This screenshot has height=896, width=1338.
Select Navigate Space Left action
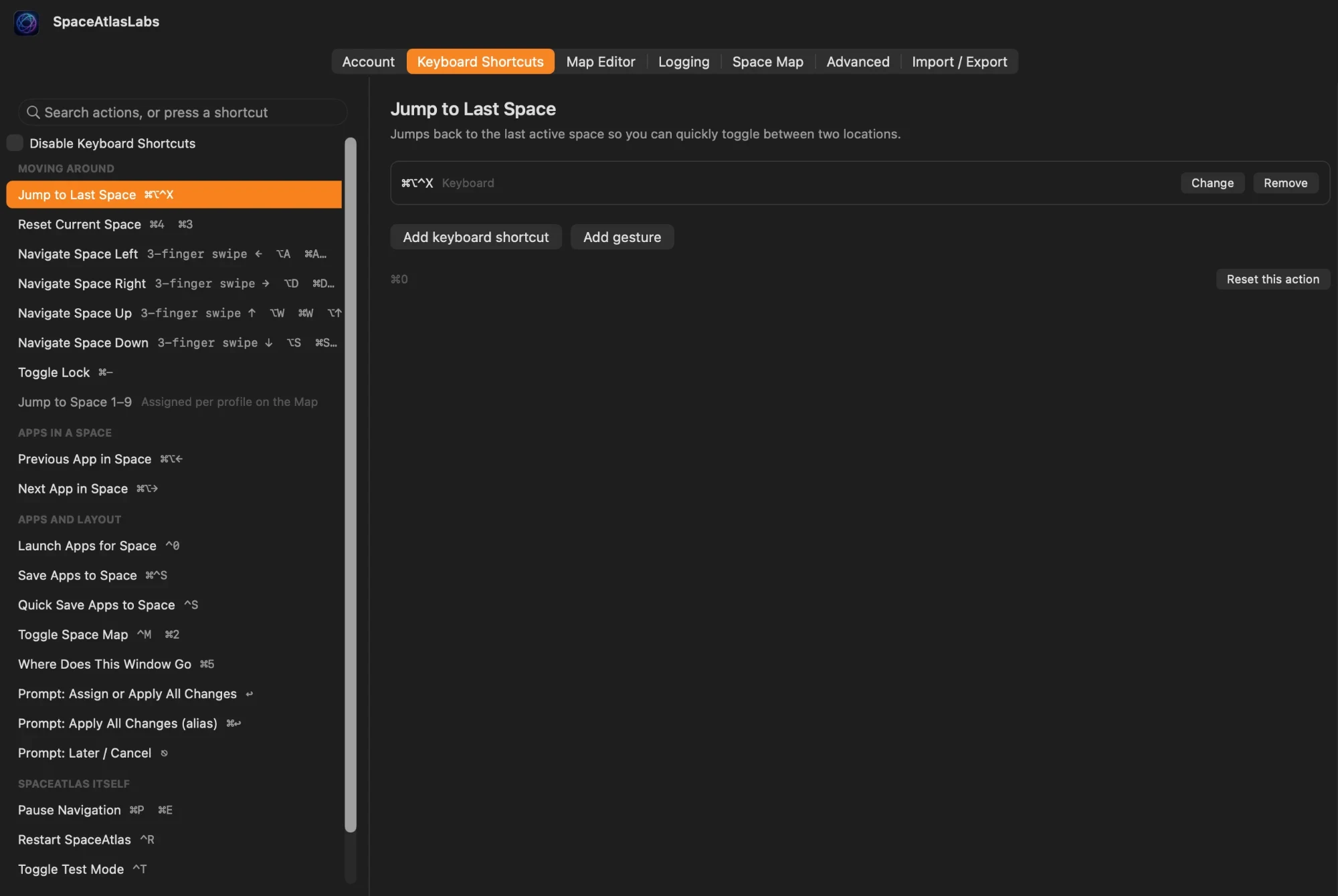tap(174, 253)
